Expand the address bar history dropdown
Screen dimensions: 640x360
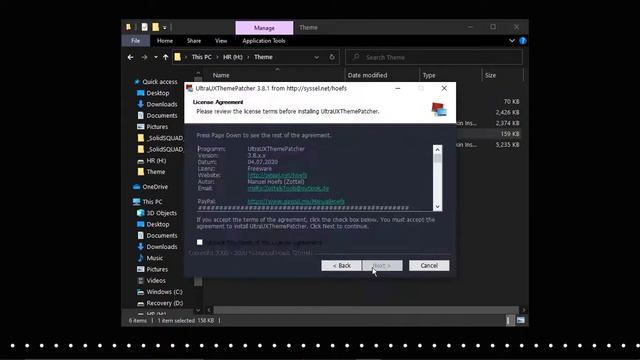(x=316, y=57)
